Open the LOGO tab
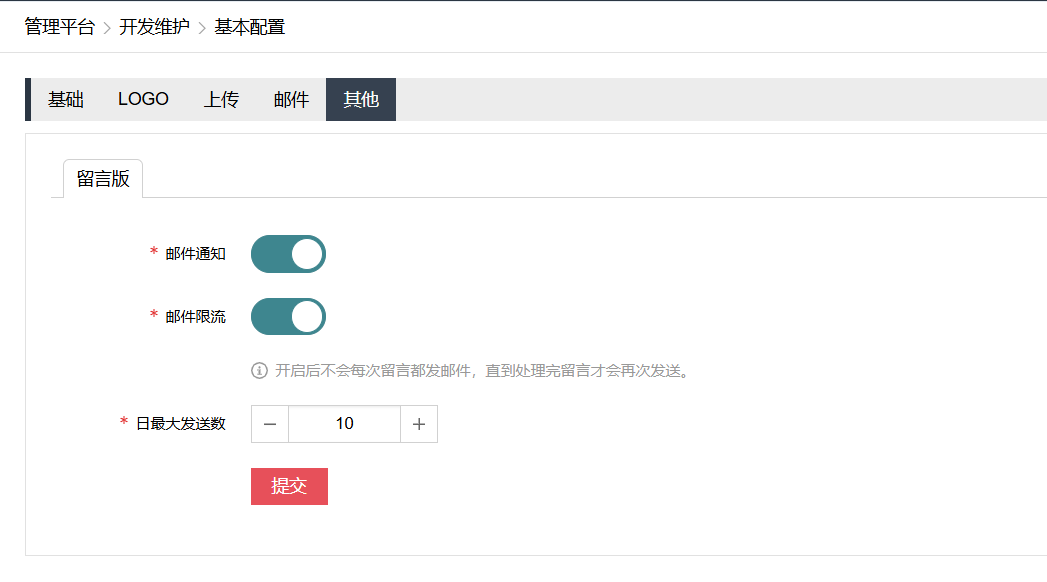The image size is (1047, 582). pyautogui.click(x=143, y=99)
